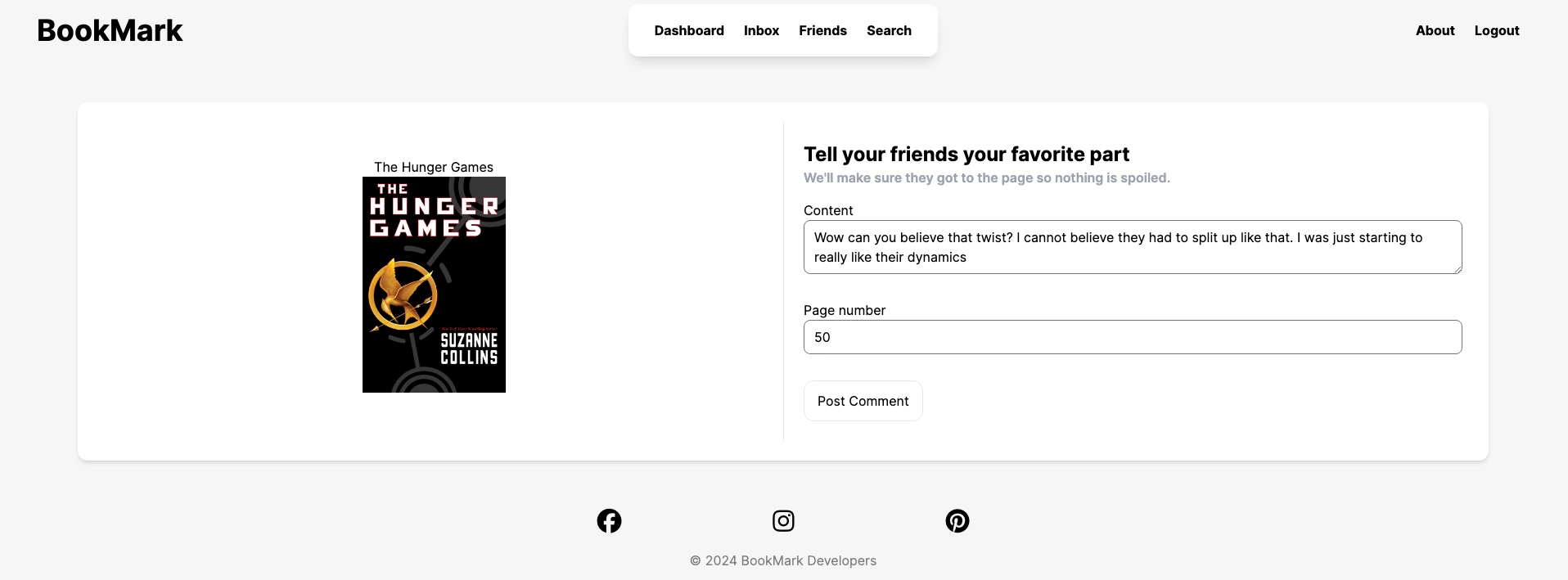
Task: Open the Friends nav item
Action: coord(822,30)
